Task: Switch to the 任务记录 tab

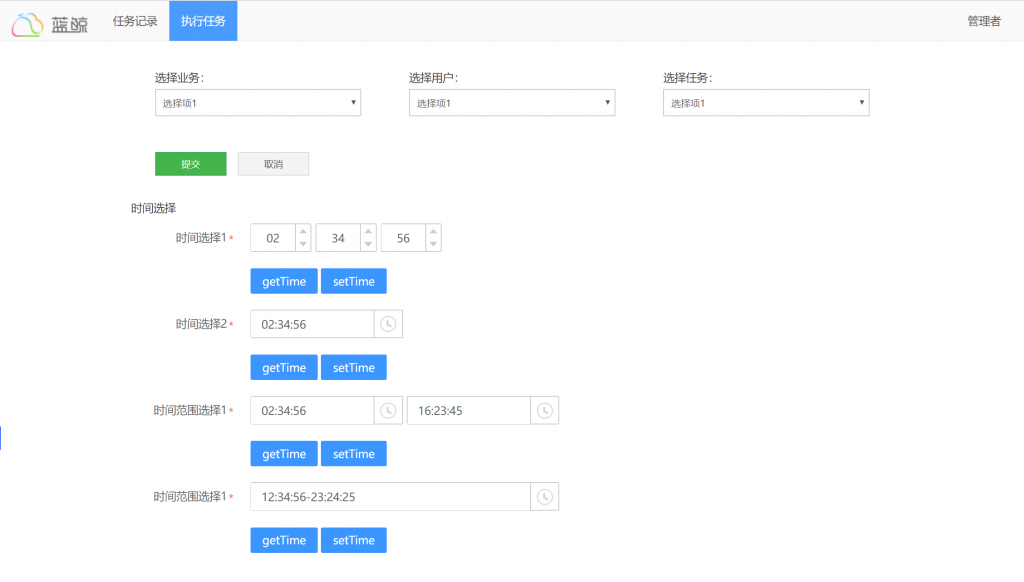Action: click(135, 21)
